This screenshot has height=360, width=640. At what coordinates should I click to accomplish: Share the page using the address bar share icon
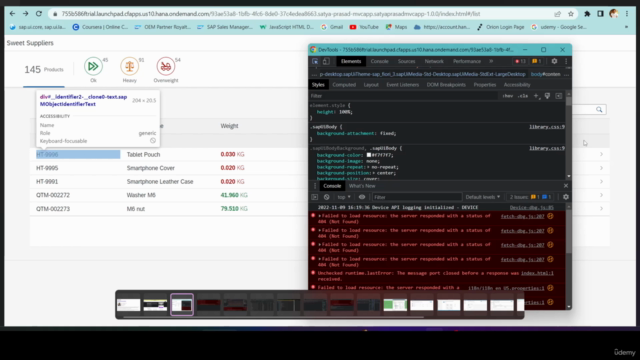click(558, 14)
